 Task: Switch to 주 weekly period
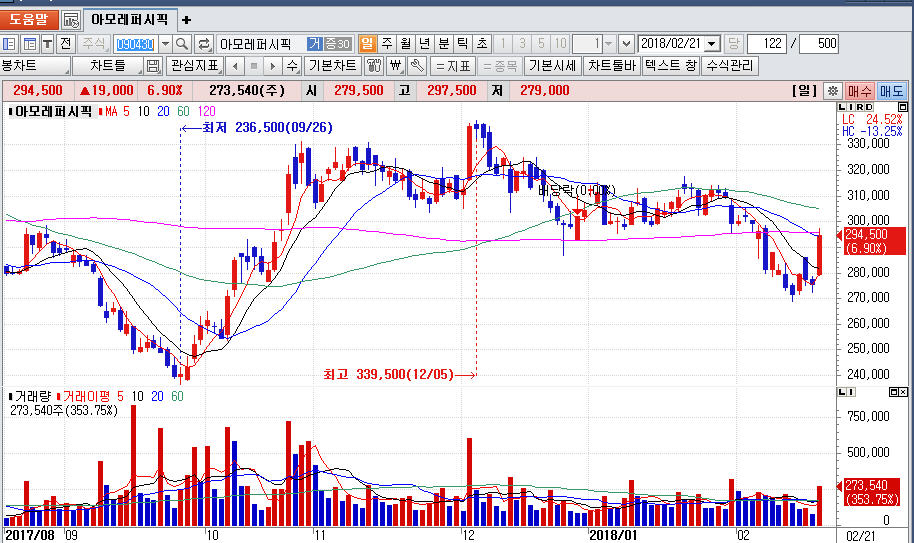pyautogui.click(x=386, y=44)
